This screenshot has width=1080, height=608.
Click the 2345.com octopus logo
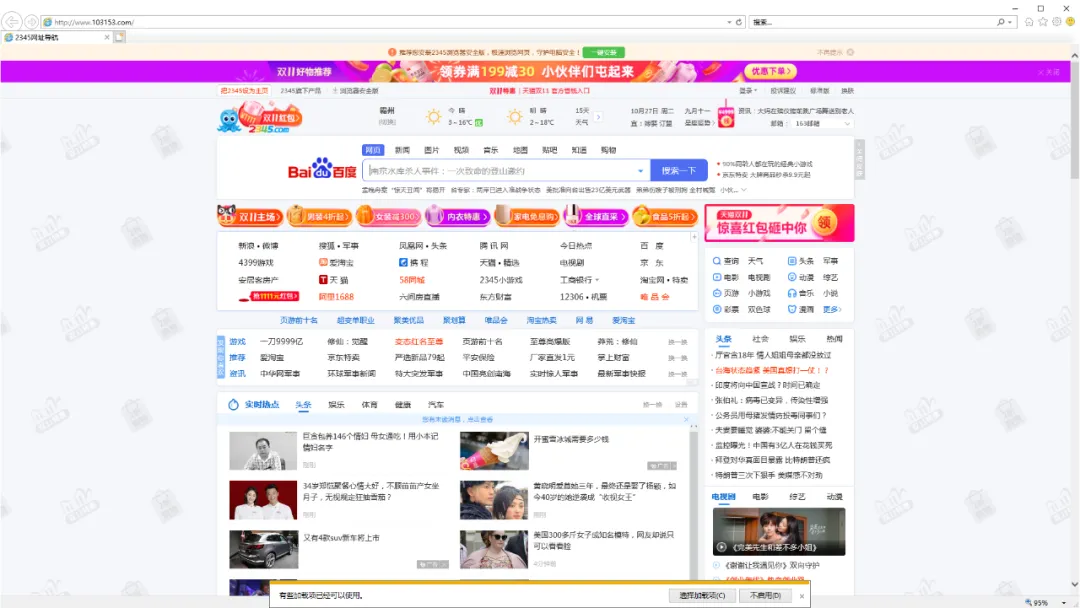click(x=260, y=117)
